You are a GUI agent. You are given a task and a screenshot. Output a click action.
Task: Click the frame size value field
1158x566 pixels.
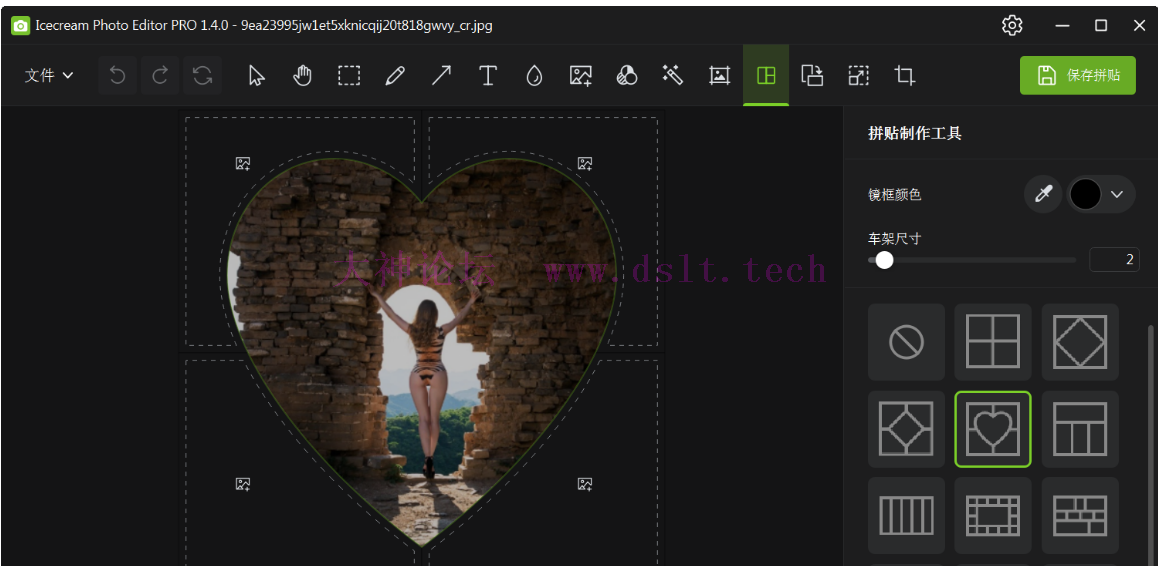[x=1114, y=260]
